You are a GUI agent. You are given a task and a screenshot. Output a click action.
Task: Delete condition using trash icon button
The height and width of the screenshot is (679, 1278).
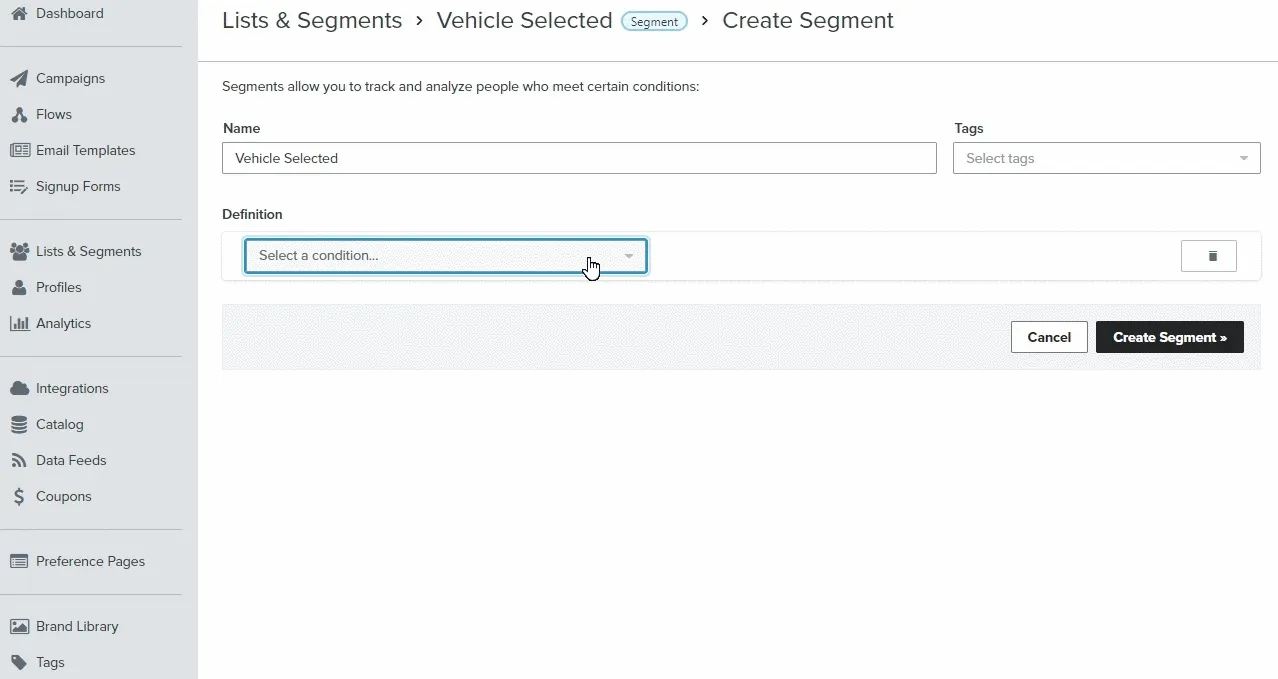(1208, 256)
